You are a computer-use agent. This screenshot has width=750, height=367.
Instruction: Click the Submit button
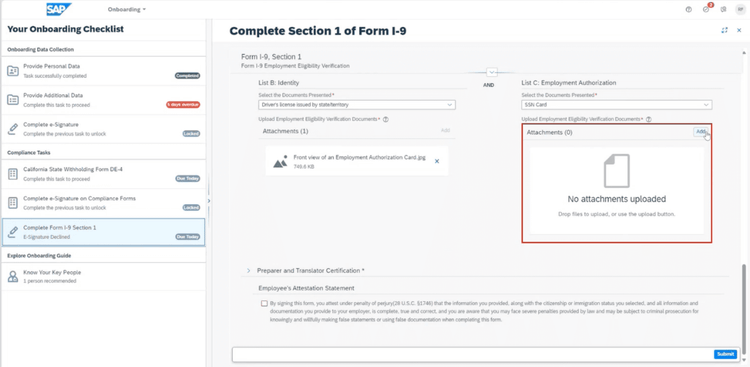(725, 354)
